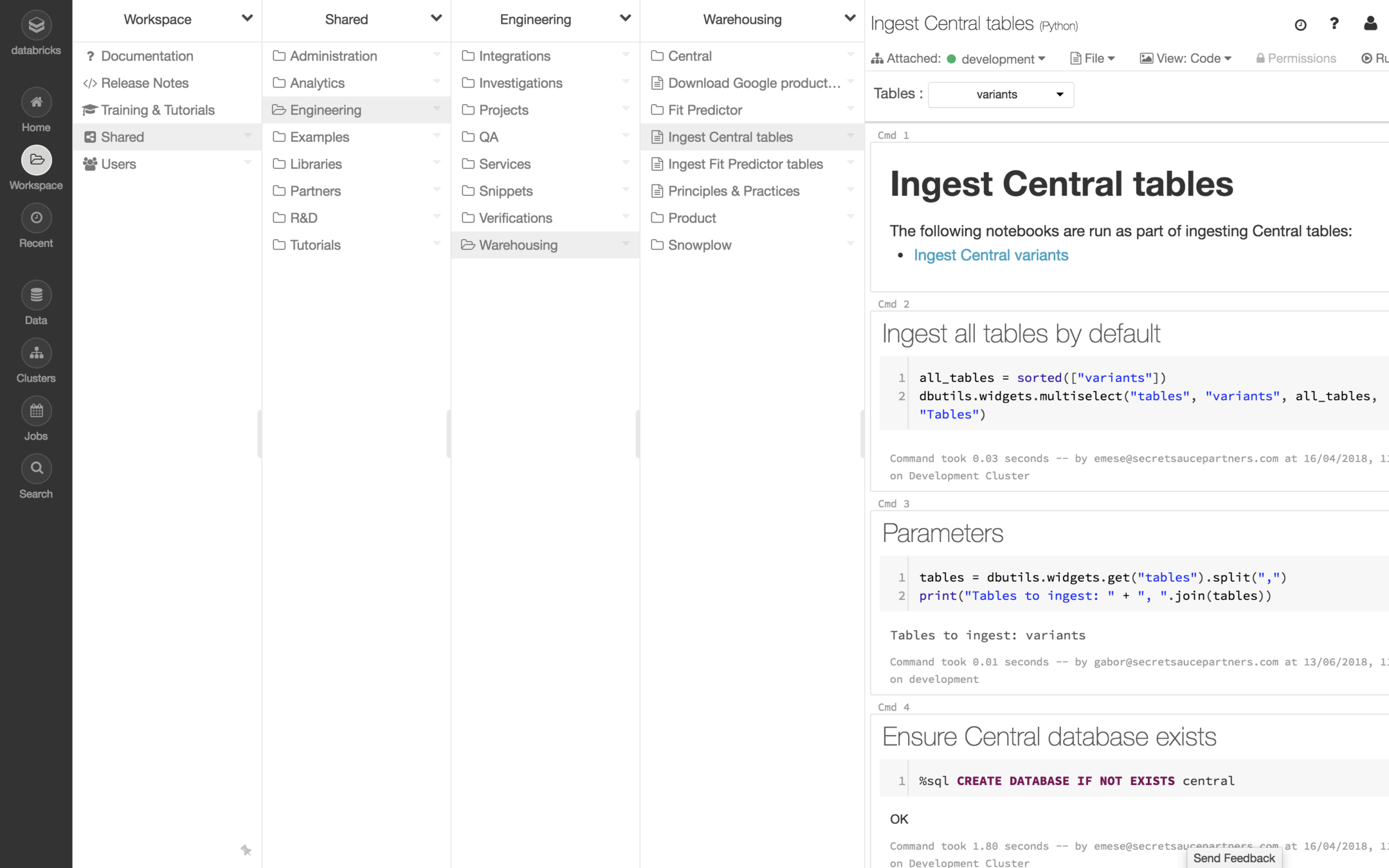
Task: Click the user account icon
Action: point(1370,24)
